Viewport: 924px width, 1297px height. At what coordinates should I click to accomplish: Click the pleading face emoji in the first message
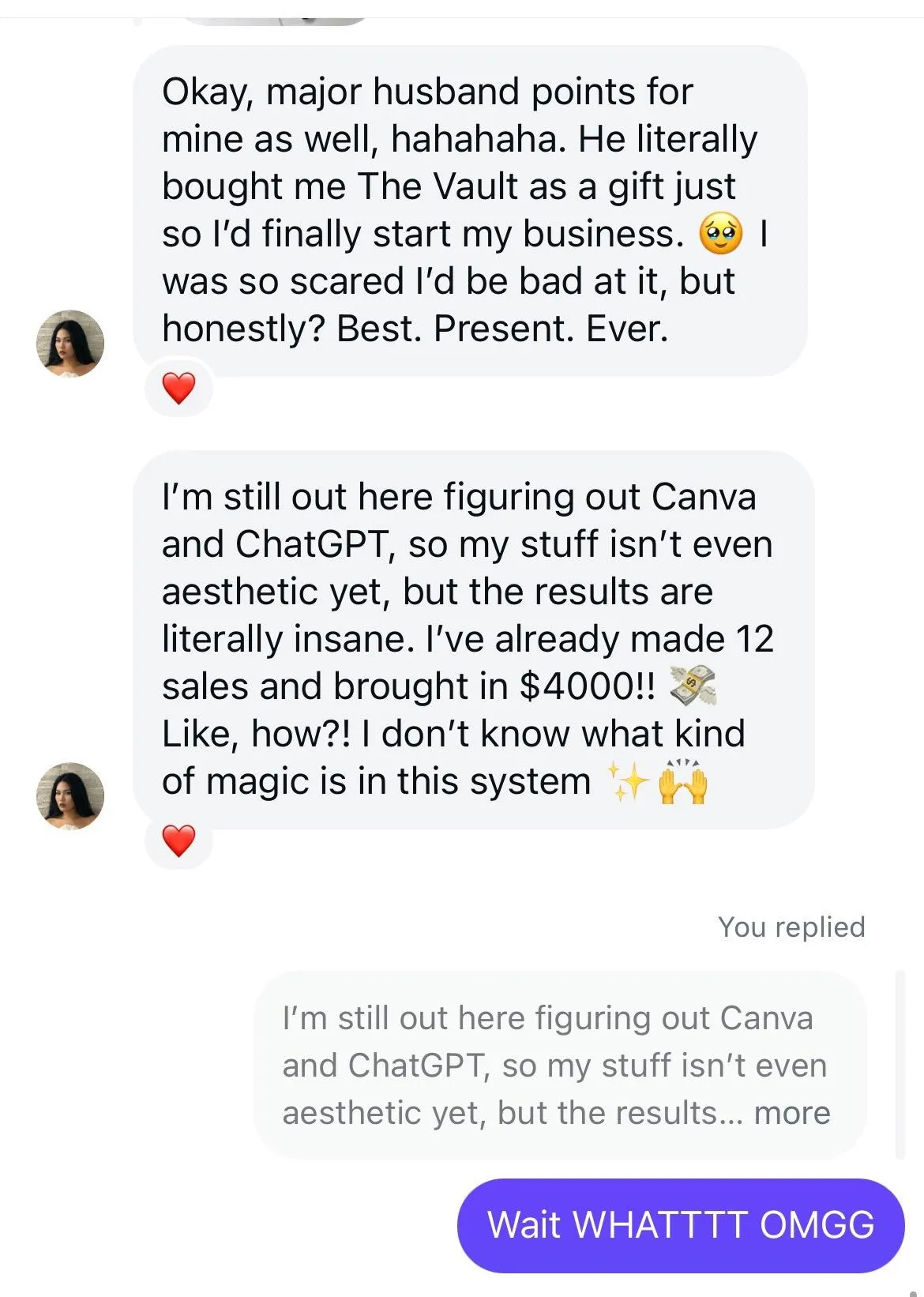click(720, 234)
